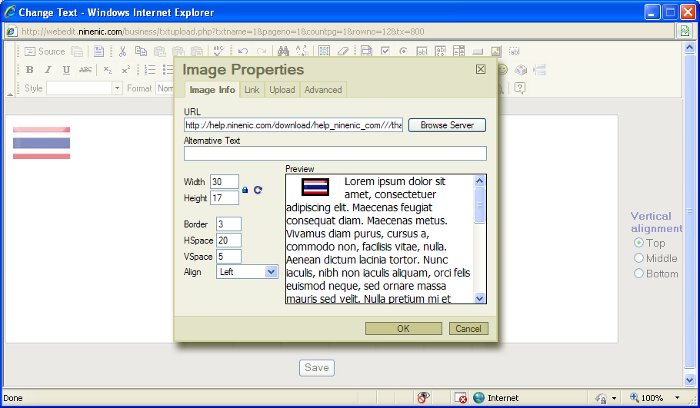The image size is (700, 408).
Task: Switch to the Advanced tab
Action: tap(322, 90)
